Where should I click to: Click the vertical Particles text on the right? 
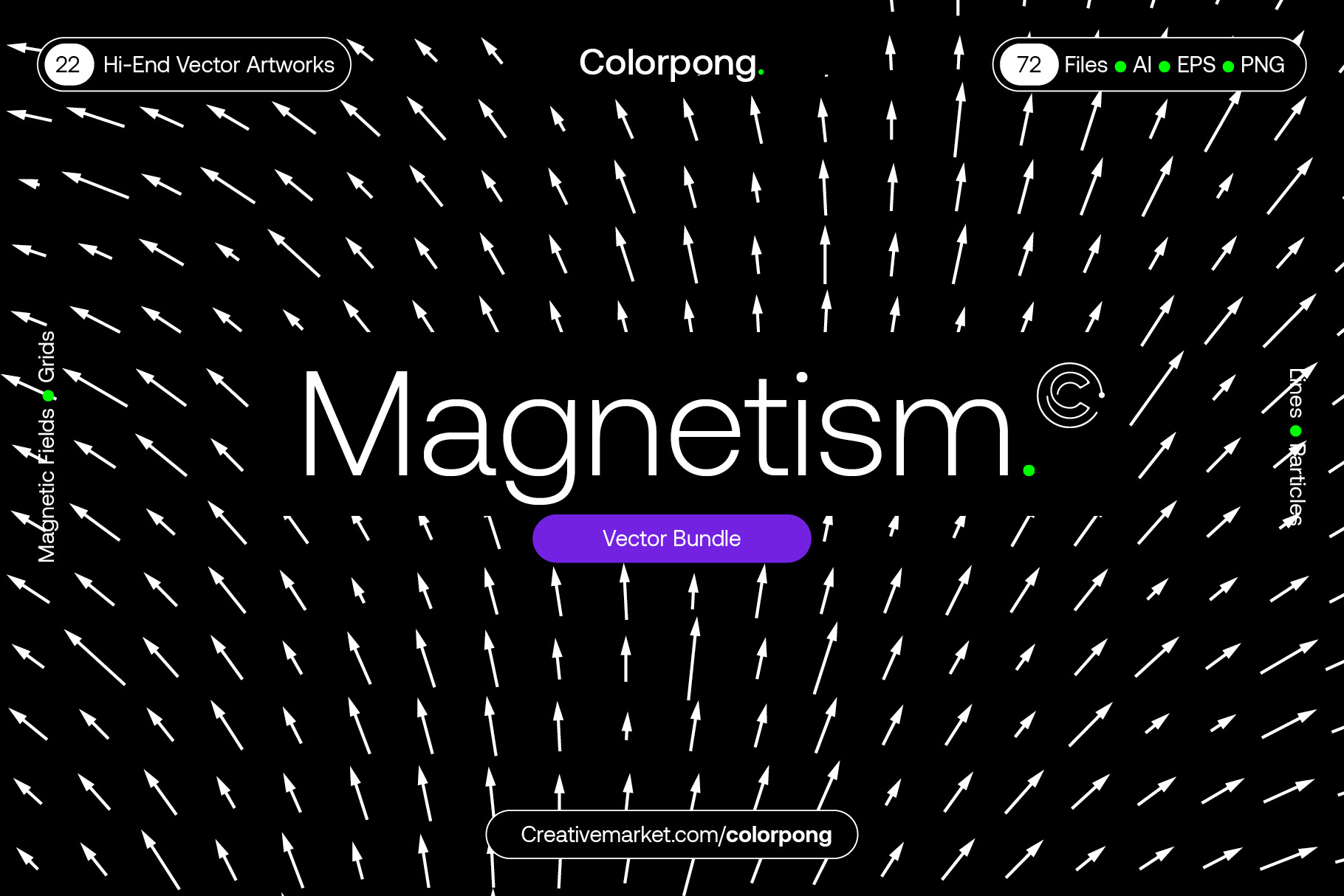(1296, 483)
